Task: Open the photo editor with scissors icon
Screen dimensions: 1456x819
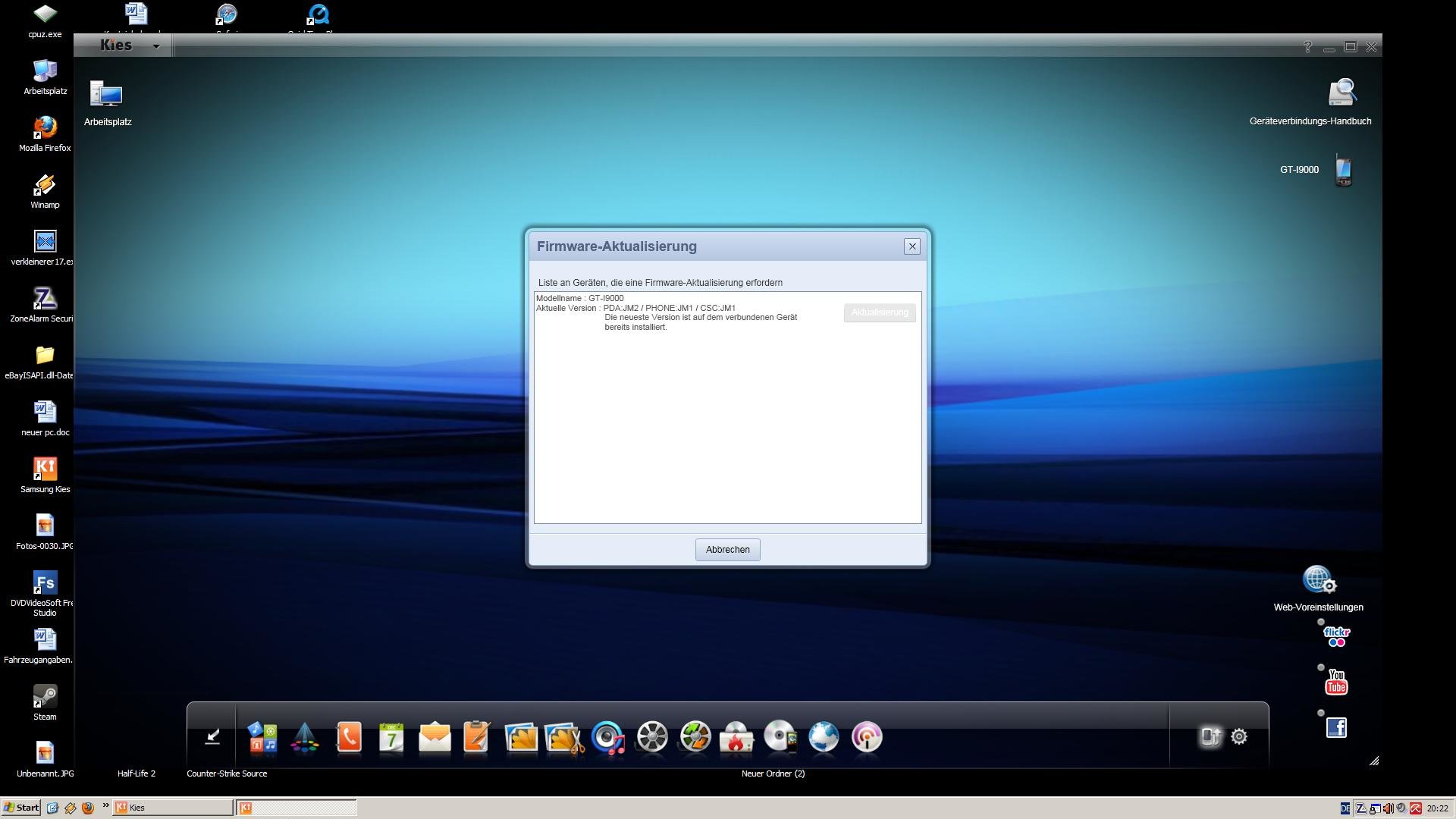Action: point(565,737)
